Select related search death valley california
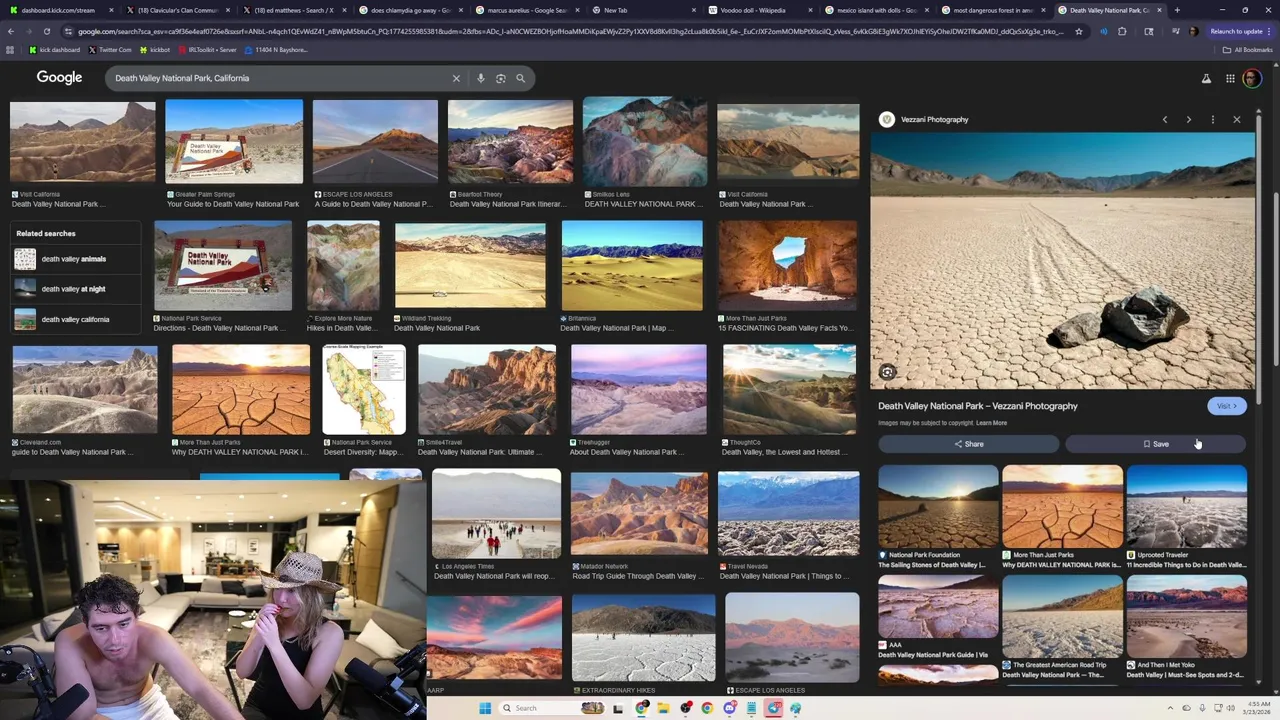 coord(75,319)
